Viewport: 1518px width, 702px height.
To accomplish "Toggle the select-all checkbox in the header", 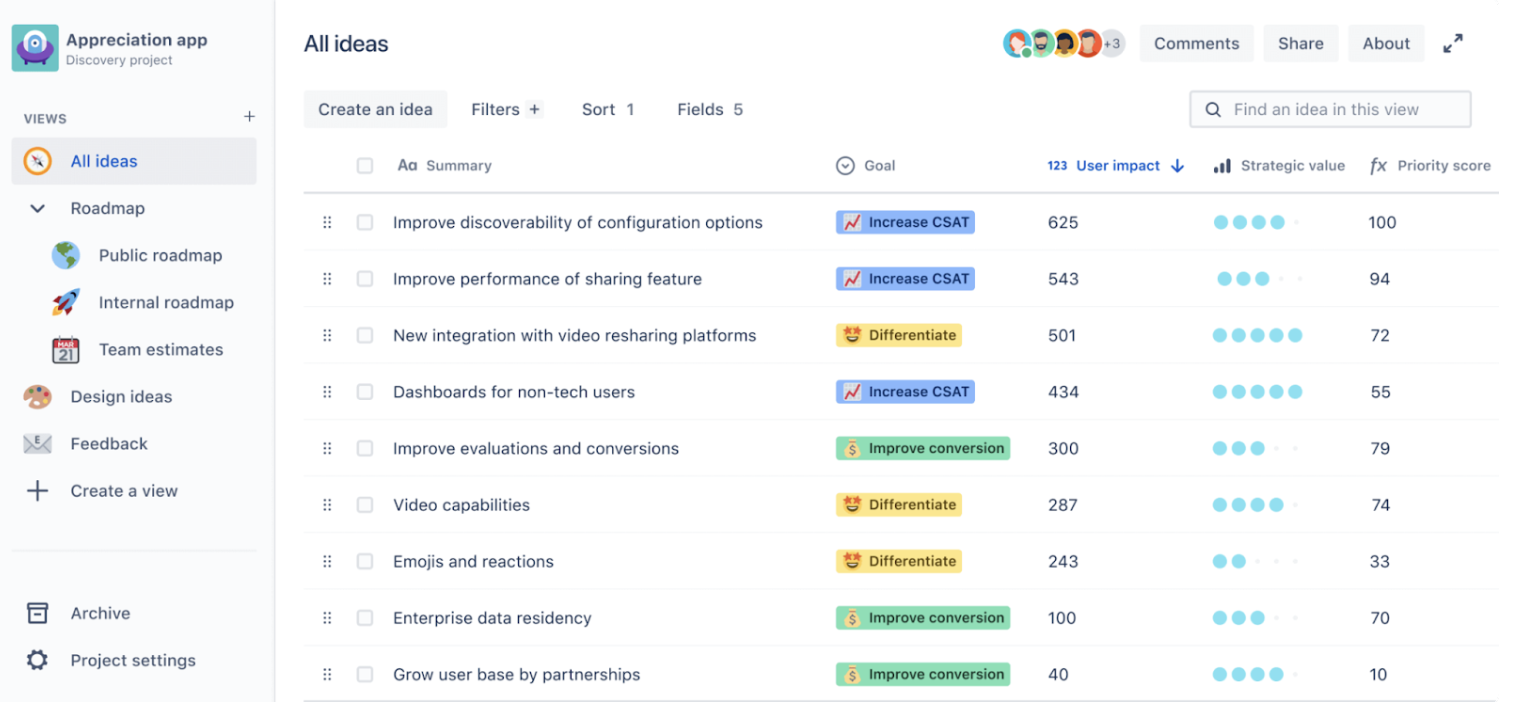I will (x=365, y=165).
